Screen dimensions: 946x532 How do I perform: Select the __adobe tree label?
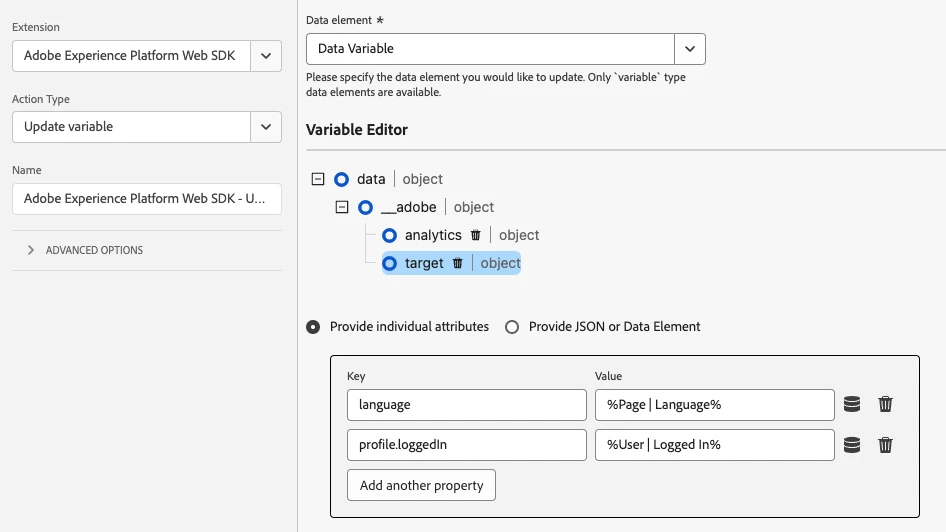point(408,207)
